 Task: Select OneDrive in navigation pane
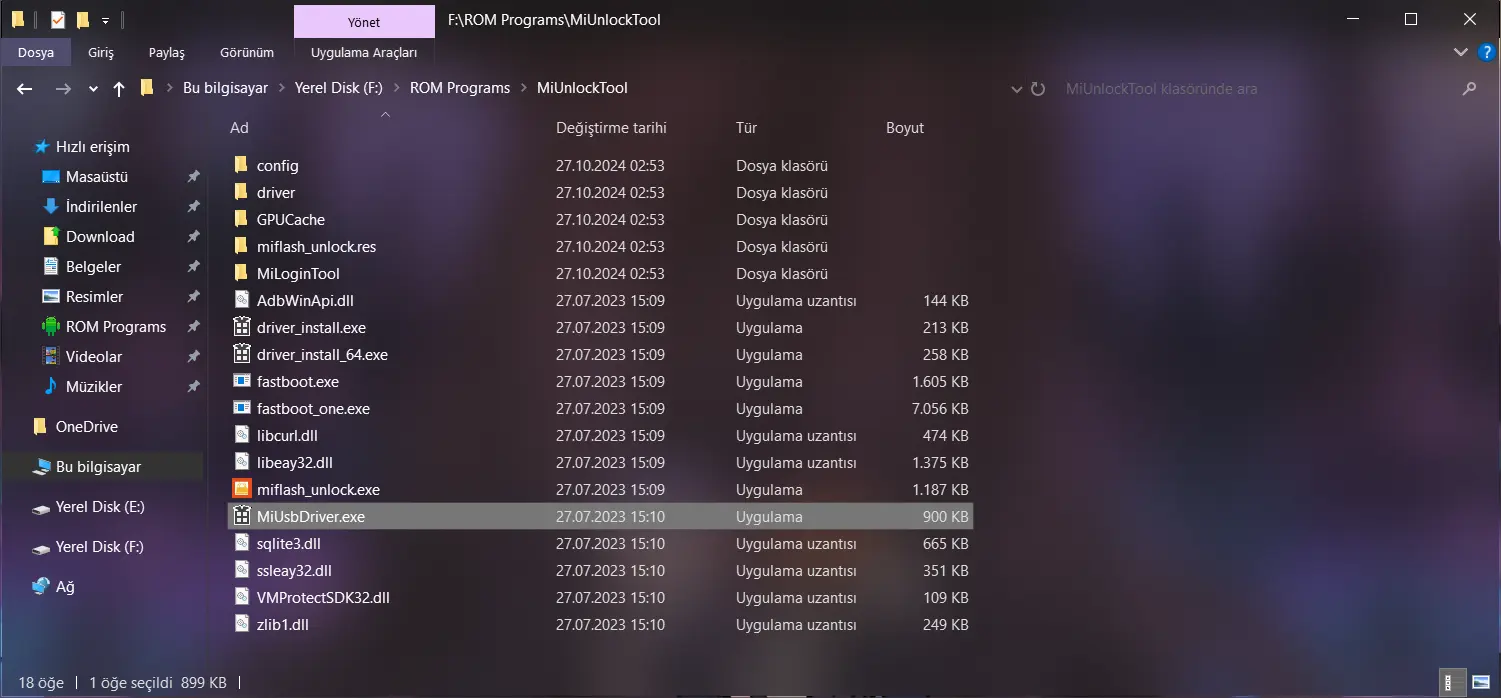point(86,426)
